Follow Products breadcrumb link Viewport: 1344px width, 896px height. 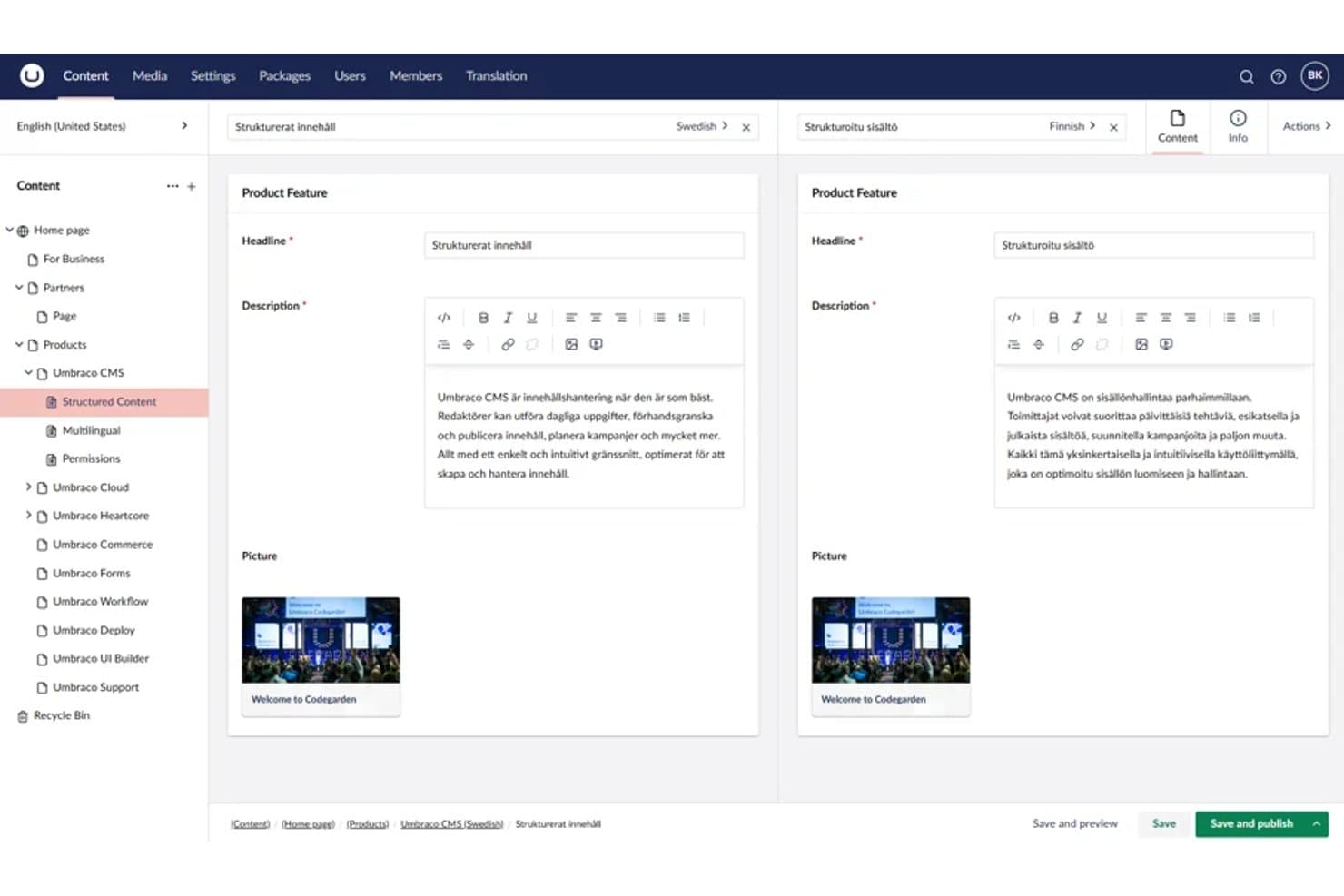368,824
